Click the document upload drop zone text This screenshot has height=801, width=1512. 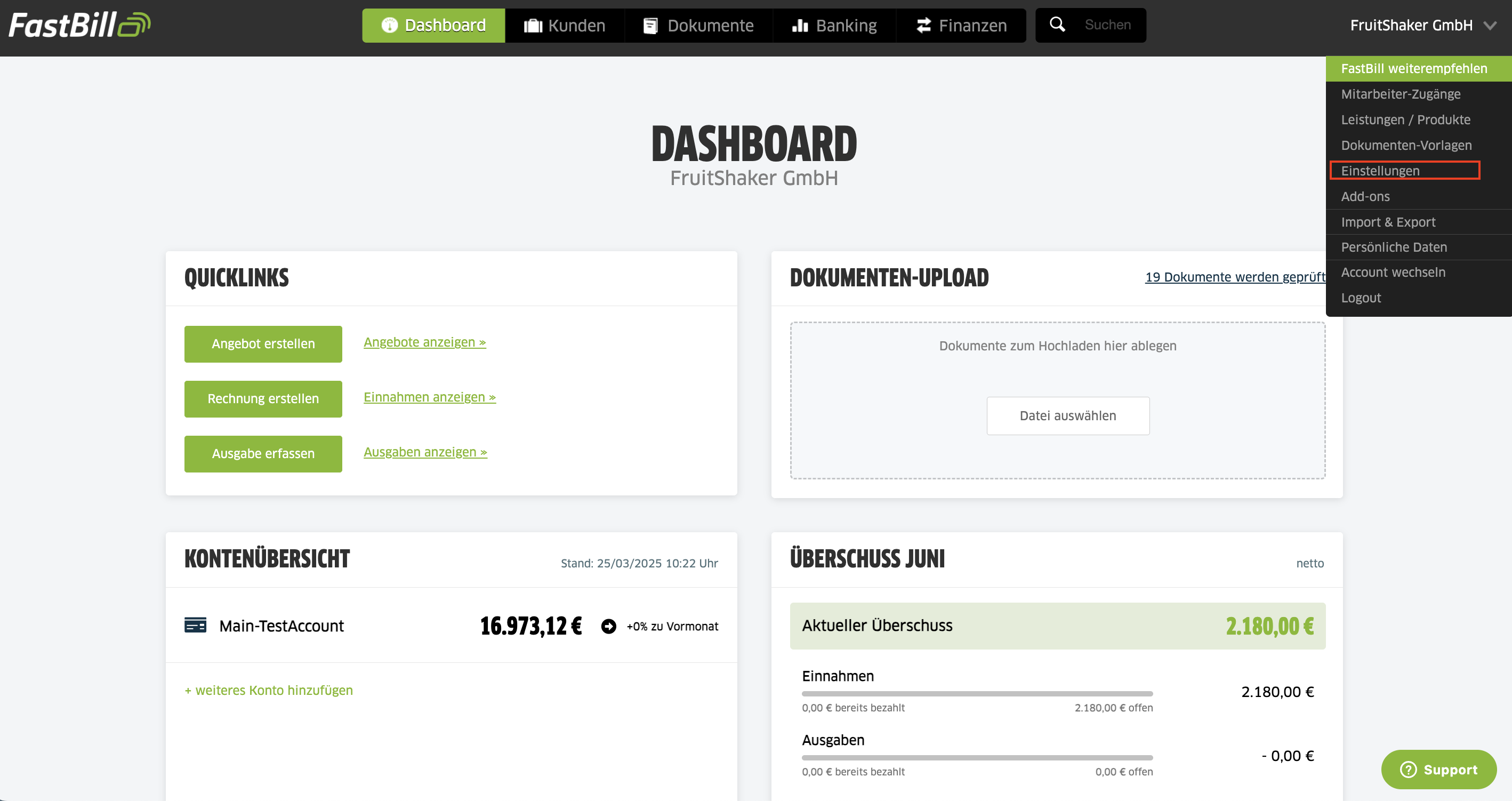point(1058,346)
